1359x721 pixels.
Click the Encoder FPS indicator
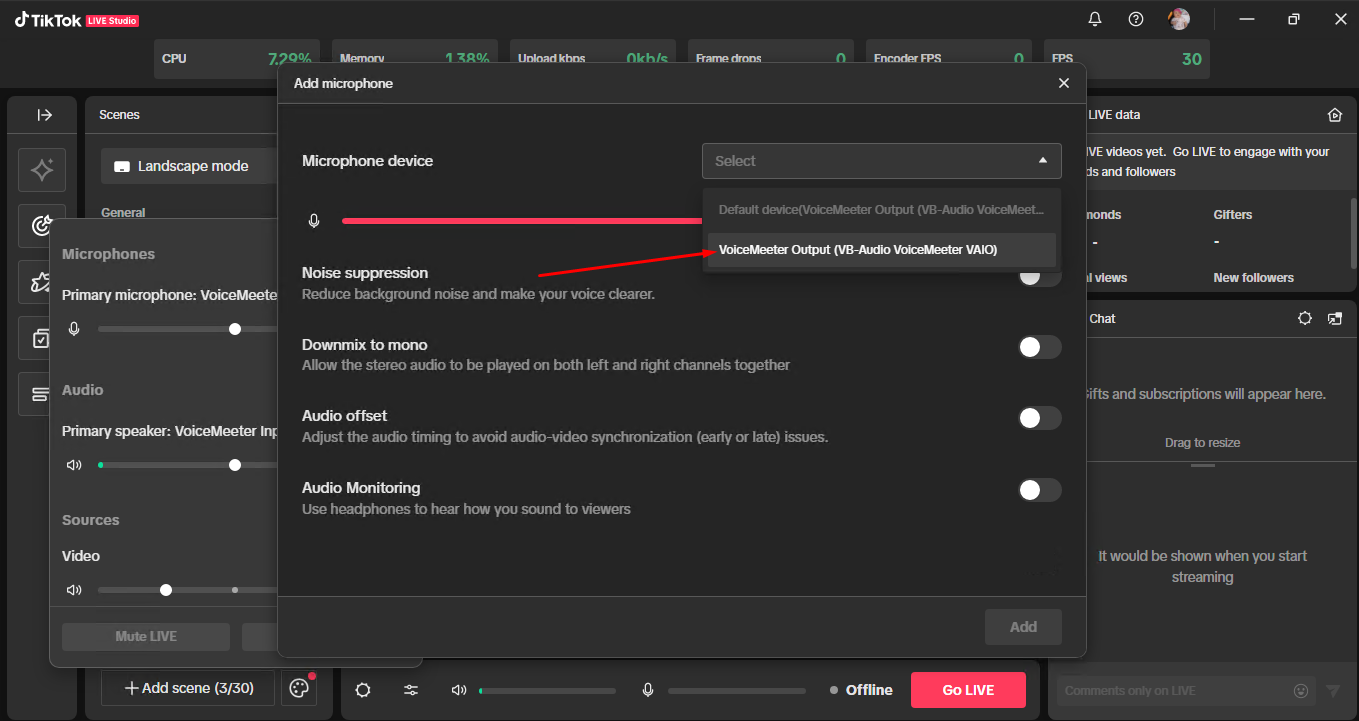pyautogui.click(x=950, y=59)
